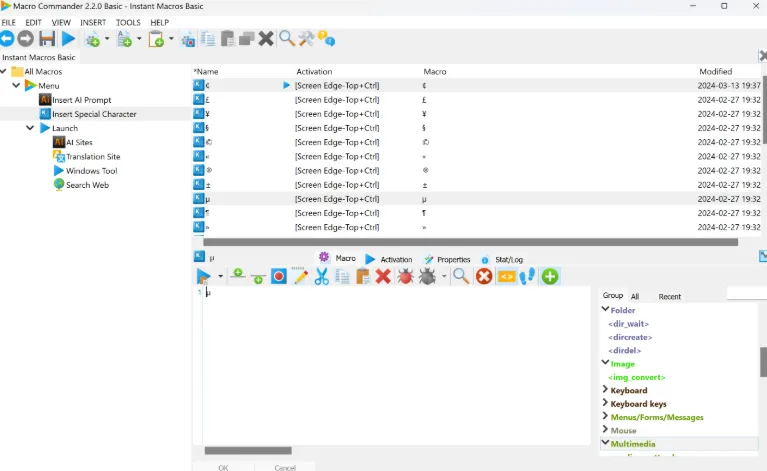The width and height of the screenshot is (767, 471).
Task: Click the add new macro gear icon
Action: 92,39
